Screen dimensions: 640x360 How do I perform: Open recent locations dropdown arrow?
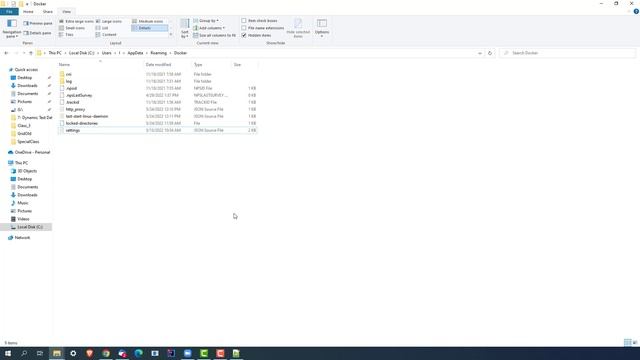[24, 53]
